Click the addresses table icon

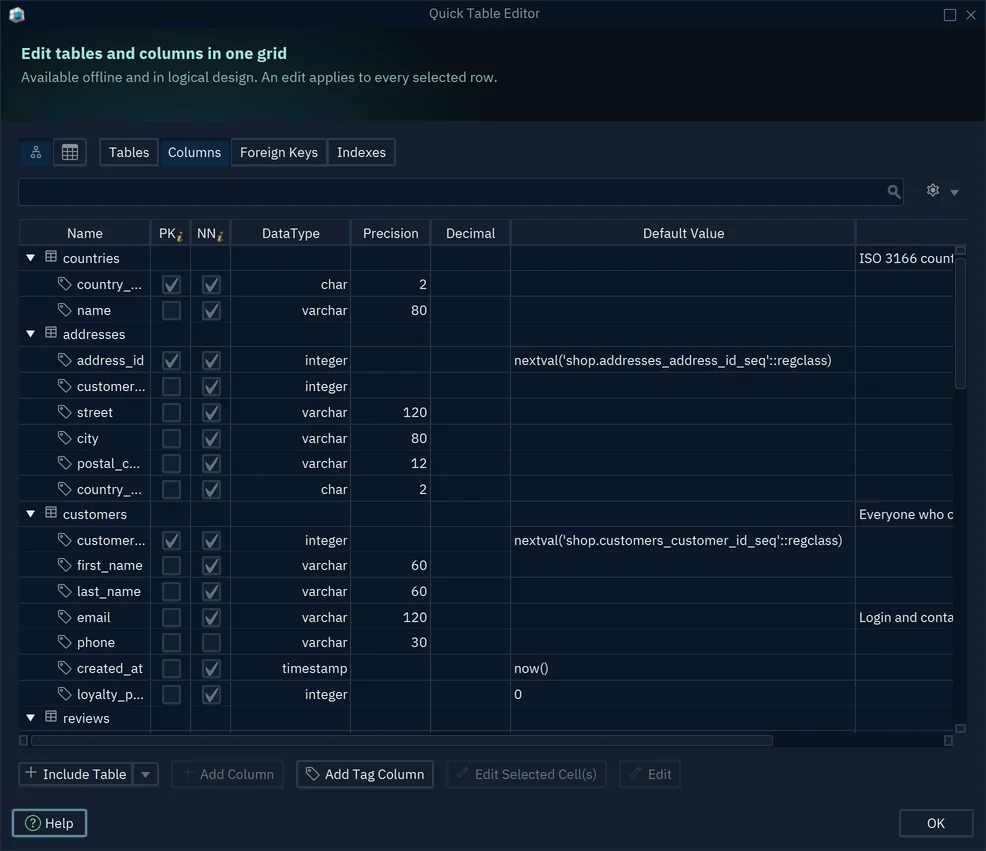(51, 333)
